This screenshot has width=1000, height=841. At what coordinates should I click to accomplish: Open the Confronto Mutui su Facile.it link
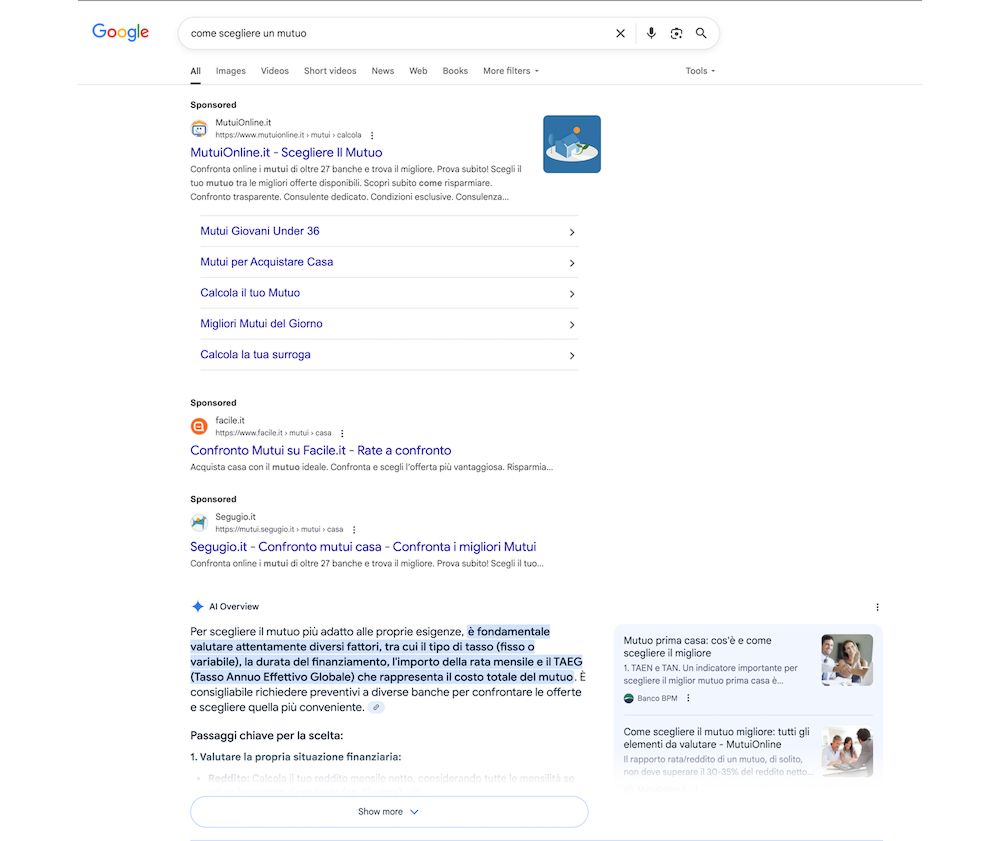click(320, 450)
